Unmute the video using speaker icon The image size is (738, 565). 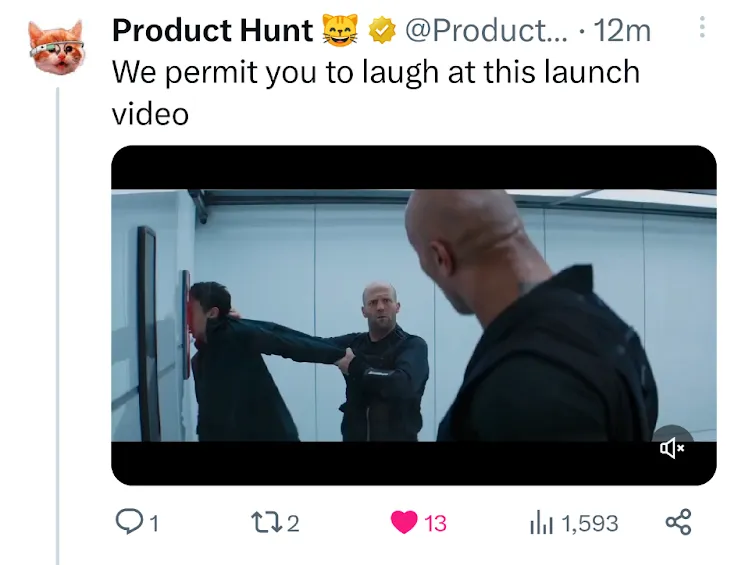[x=672, y=449]
